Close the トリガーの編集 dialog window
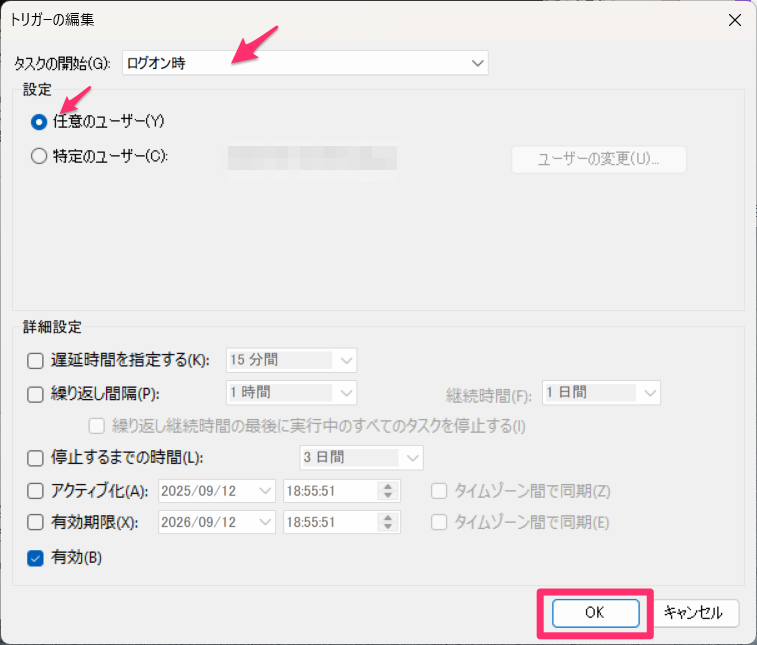 [735, 19]
